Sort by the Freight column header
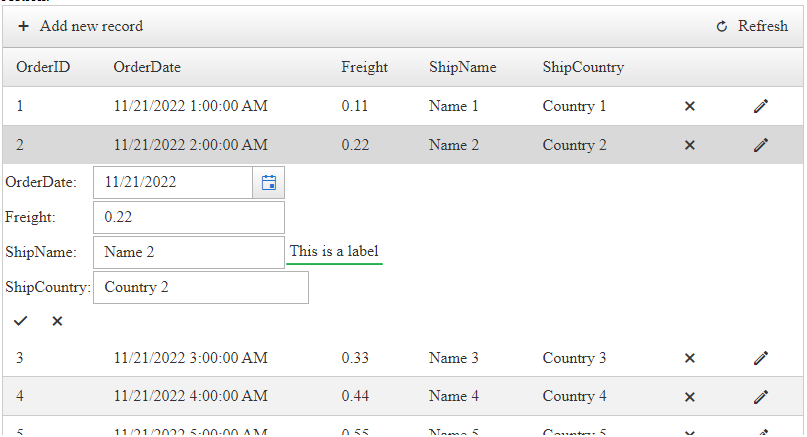807x437 pixels. coord(364,67)
